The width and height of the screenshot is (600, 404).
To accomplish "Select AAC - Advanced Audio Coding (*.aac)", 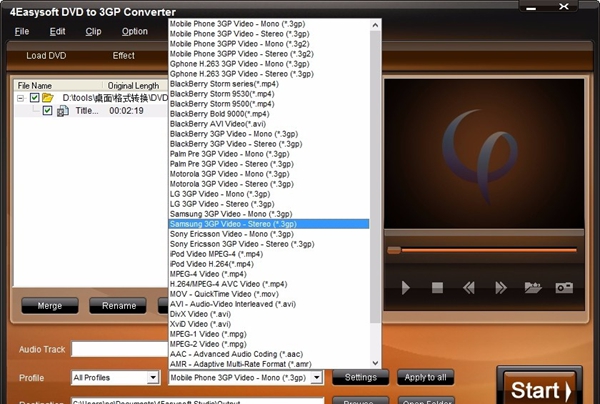I will pyautogui.click(x=269, y=354).
